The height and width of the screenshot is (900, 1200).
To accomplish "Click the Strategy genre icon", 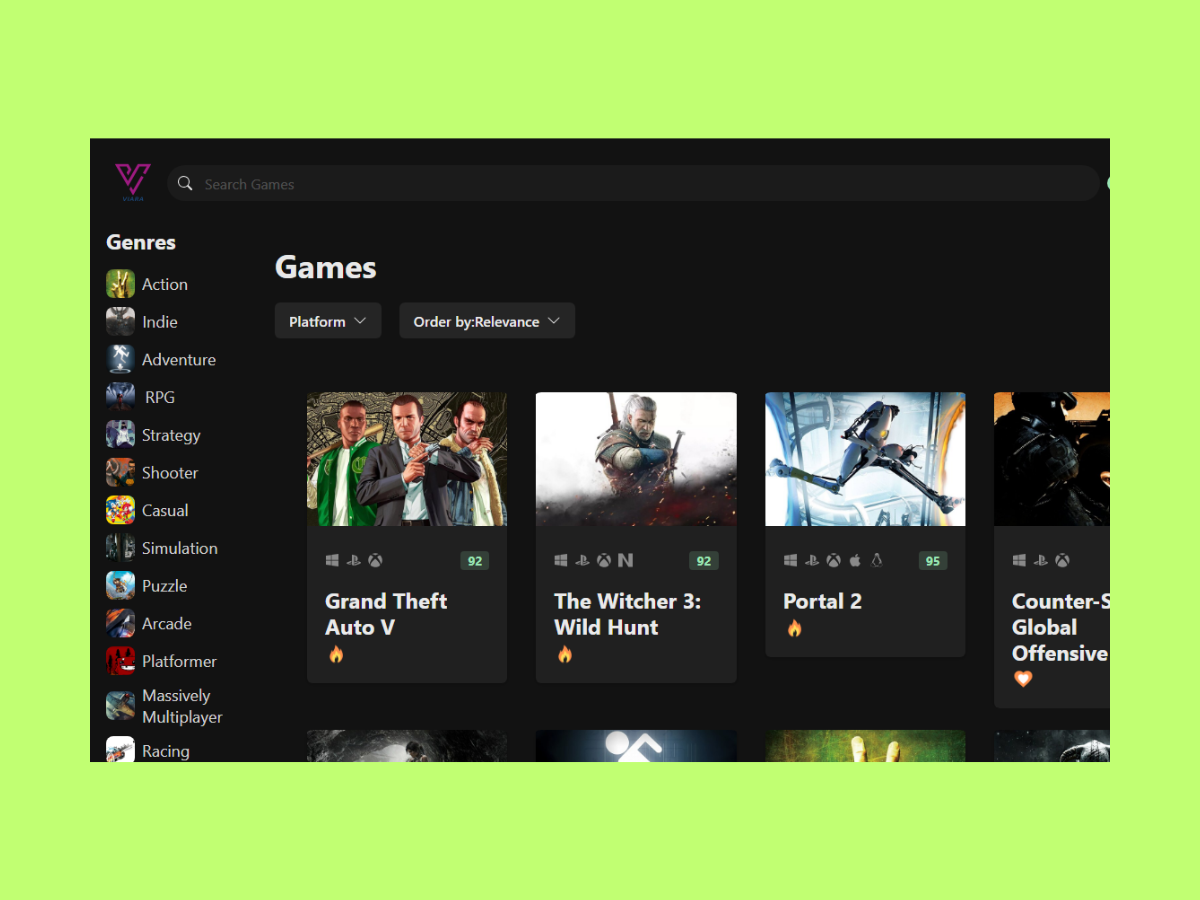I will point(120,435).
